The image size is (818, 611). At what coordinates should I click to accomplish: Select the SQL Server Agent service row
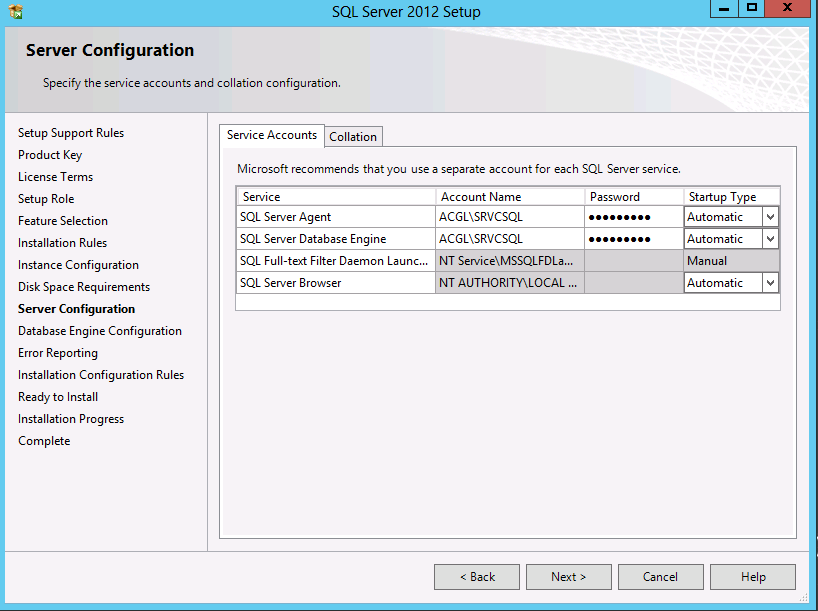tap(508, 217)
